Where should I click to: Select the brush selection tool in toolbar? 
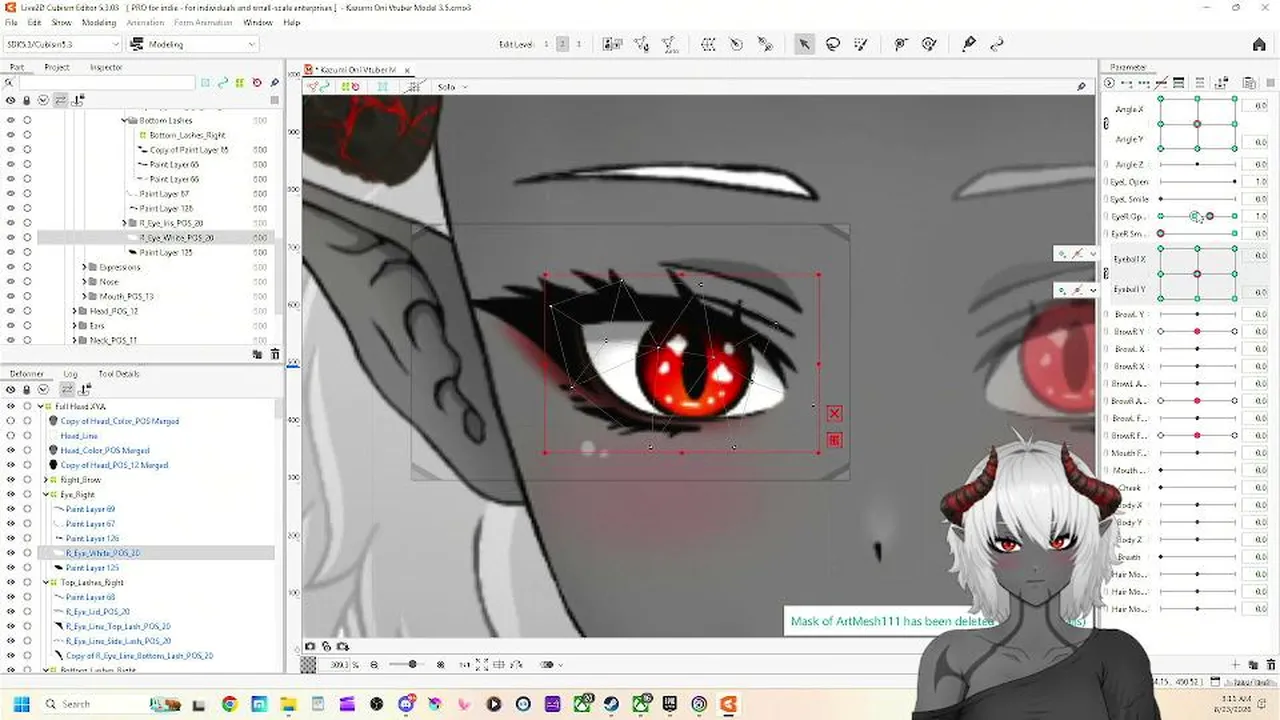(x=861, y=44)
